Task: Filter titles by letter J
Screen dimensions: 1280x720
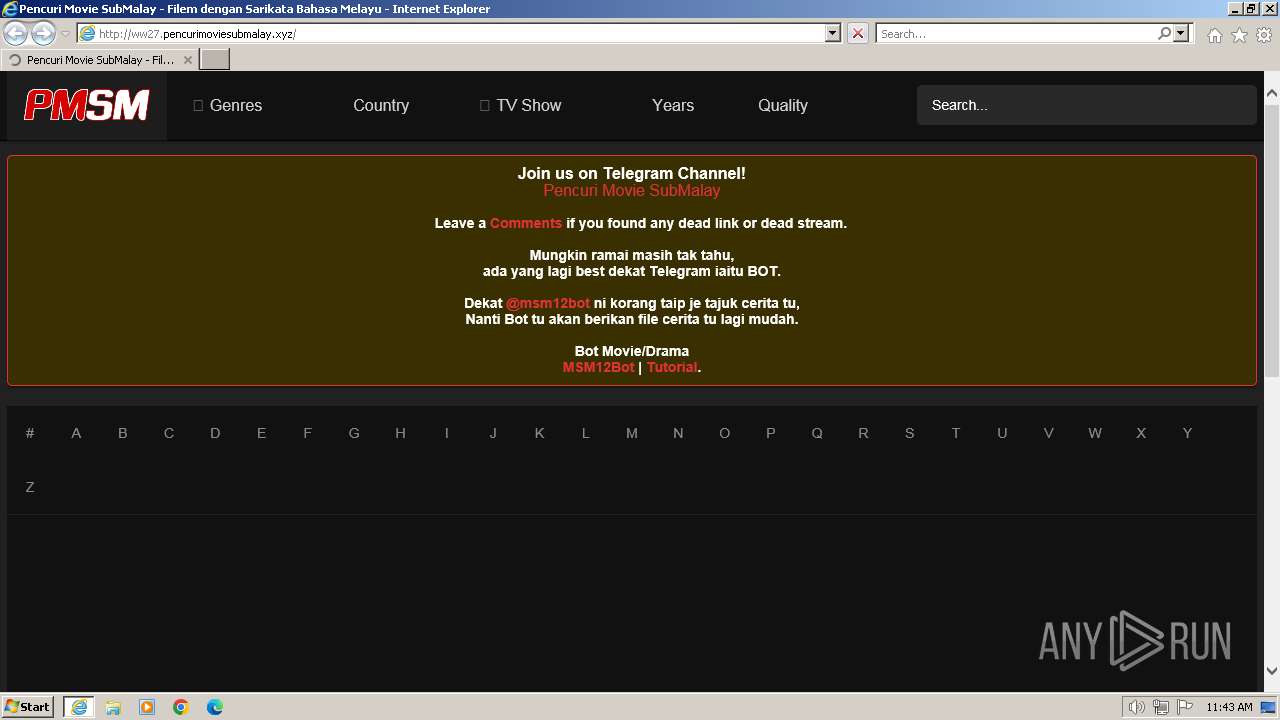Action: [x=493, y=433]
